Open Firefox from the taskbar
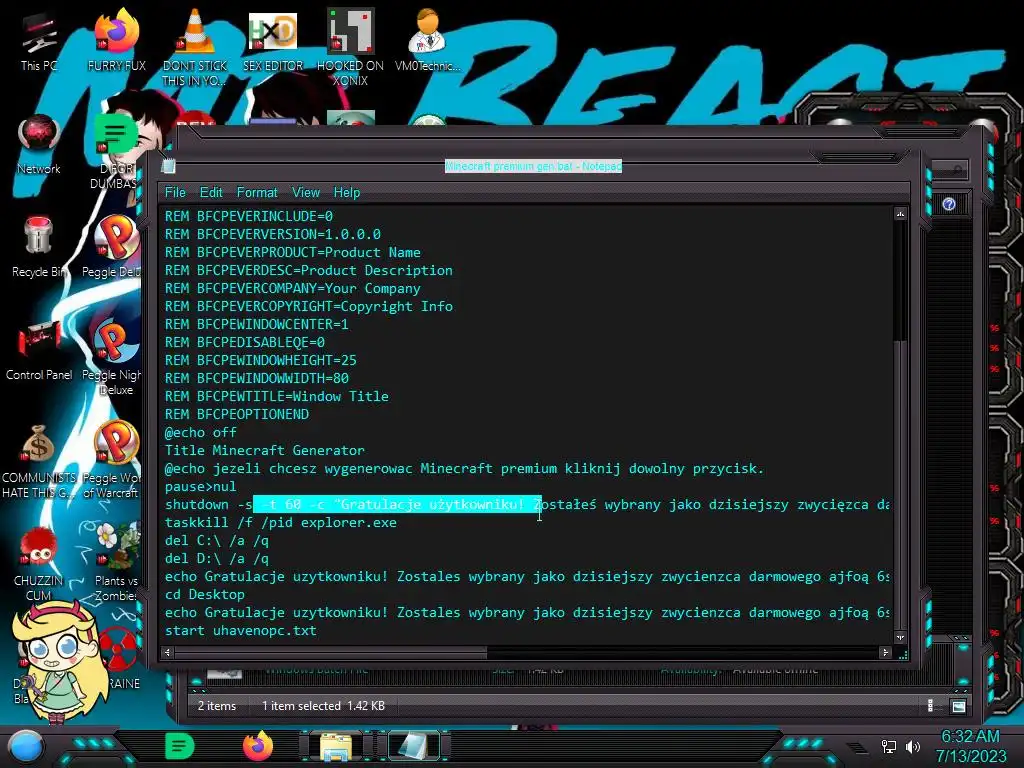This screenshot has width=1024, height=768. (258, 746)
